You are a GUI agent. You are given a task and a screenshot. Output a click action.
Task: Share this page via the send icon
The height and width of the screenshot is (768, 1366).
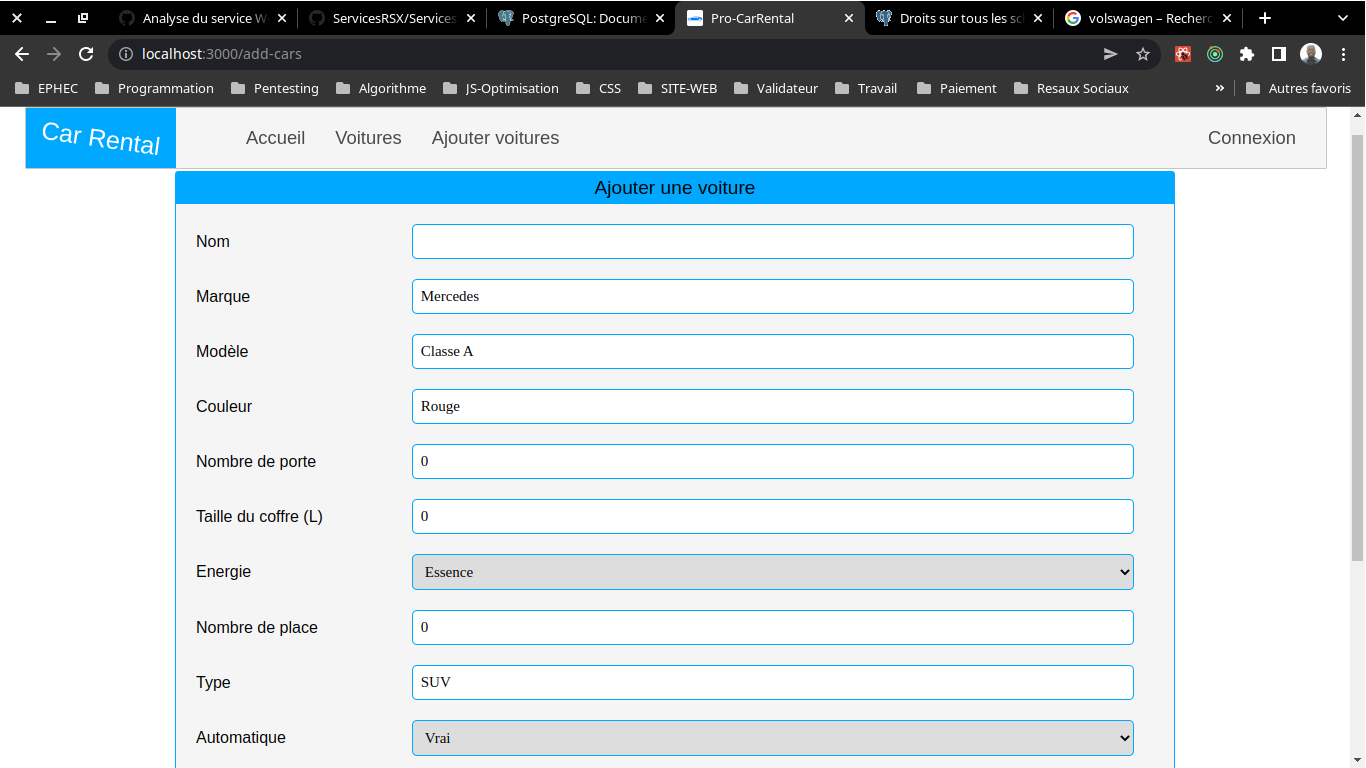[1111, 54]
